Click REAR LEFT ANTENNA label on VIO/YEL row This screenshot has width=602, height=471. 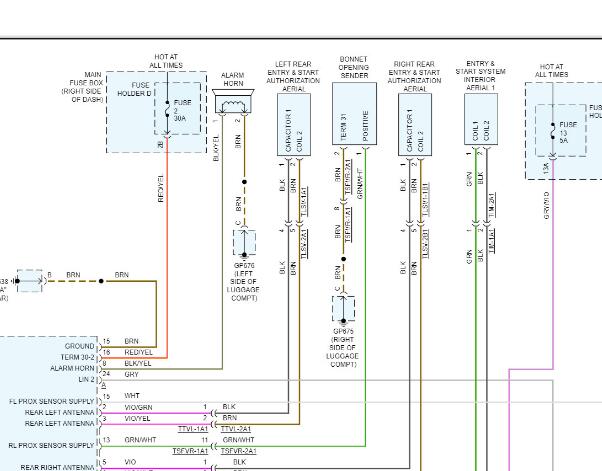coord(60,423)
